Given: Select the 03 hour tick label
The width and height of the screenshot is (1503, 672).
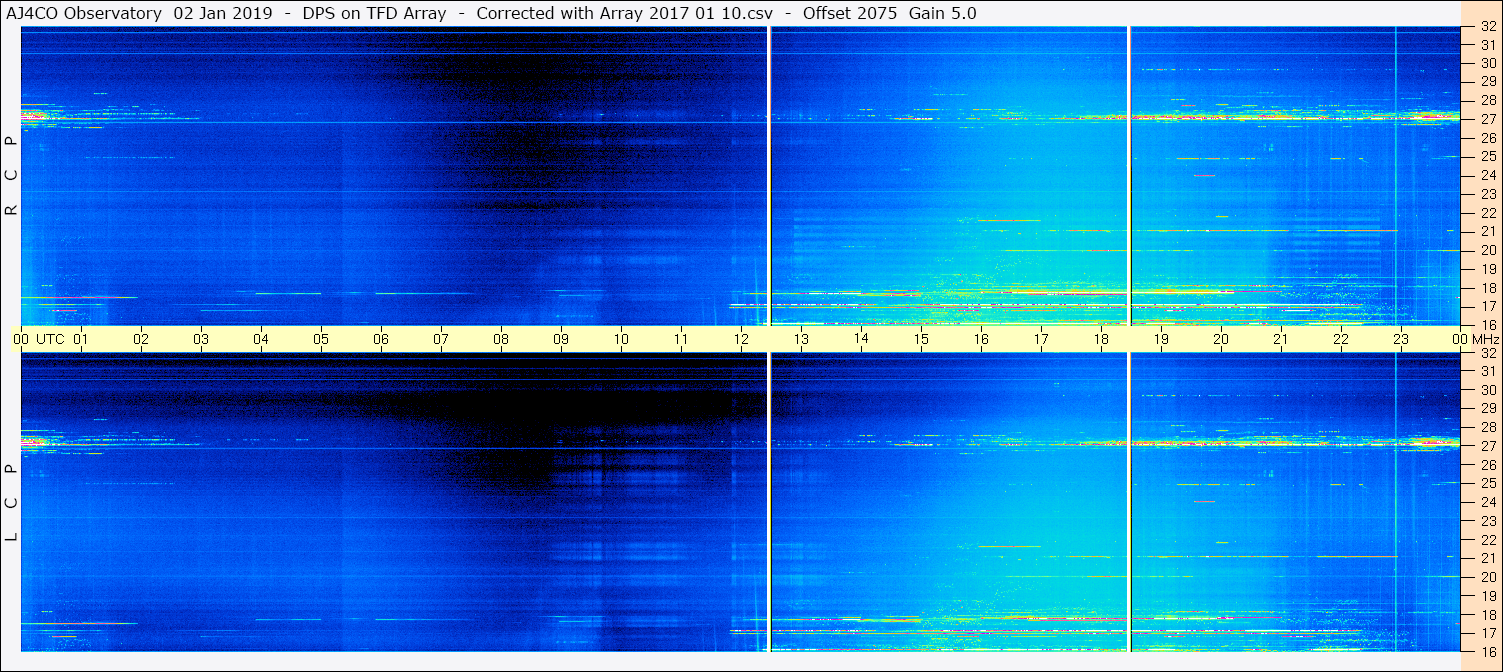Looking at the screenshot, I should (201, 339).
